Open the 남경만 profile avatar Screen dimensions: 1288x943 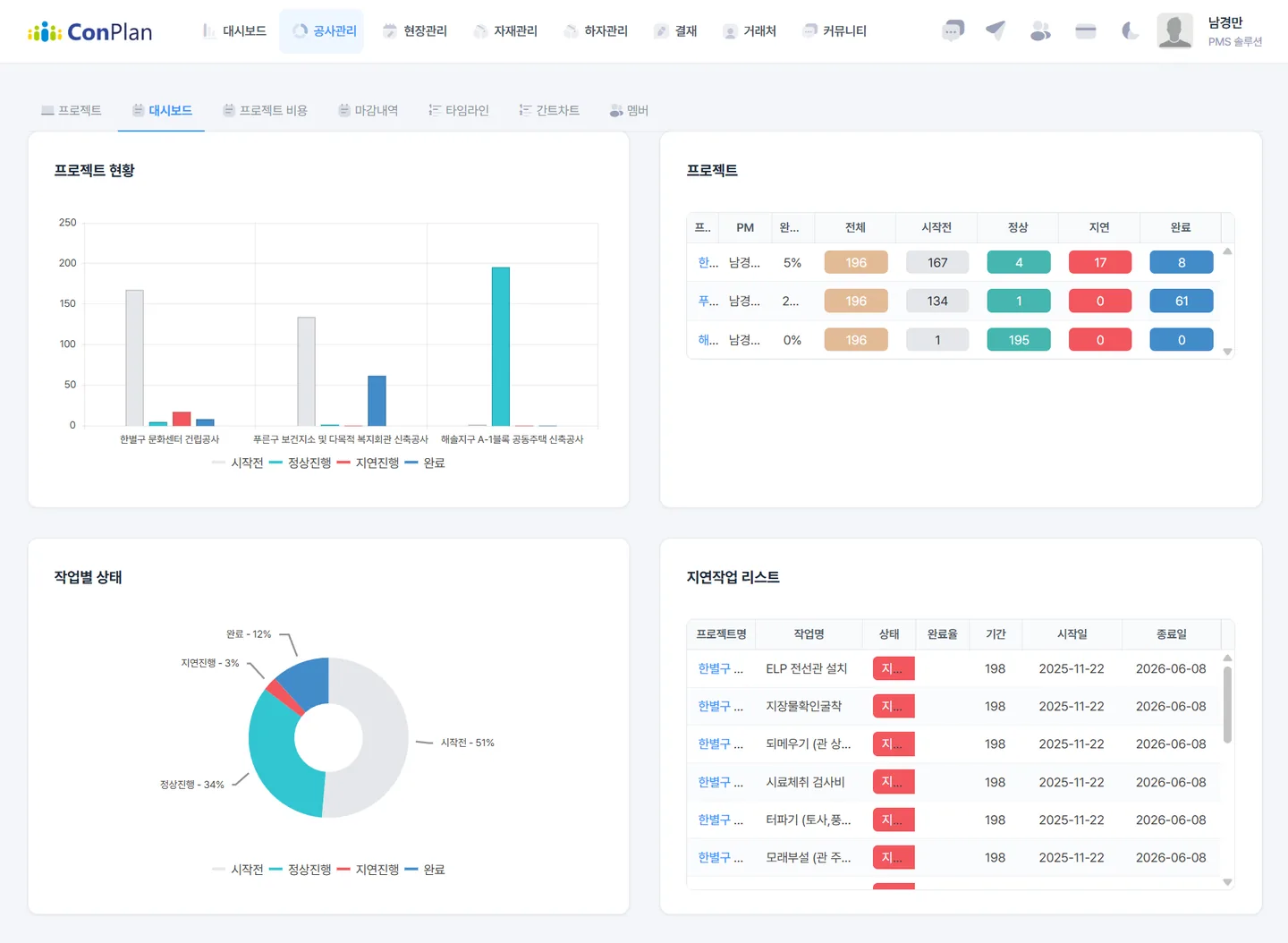[1175, 31]
